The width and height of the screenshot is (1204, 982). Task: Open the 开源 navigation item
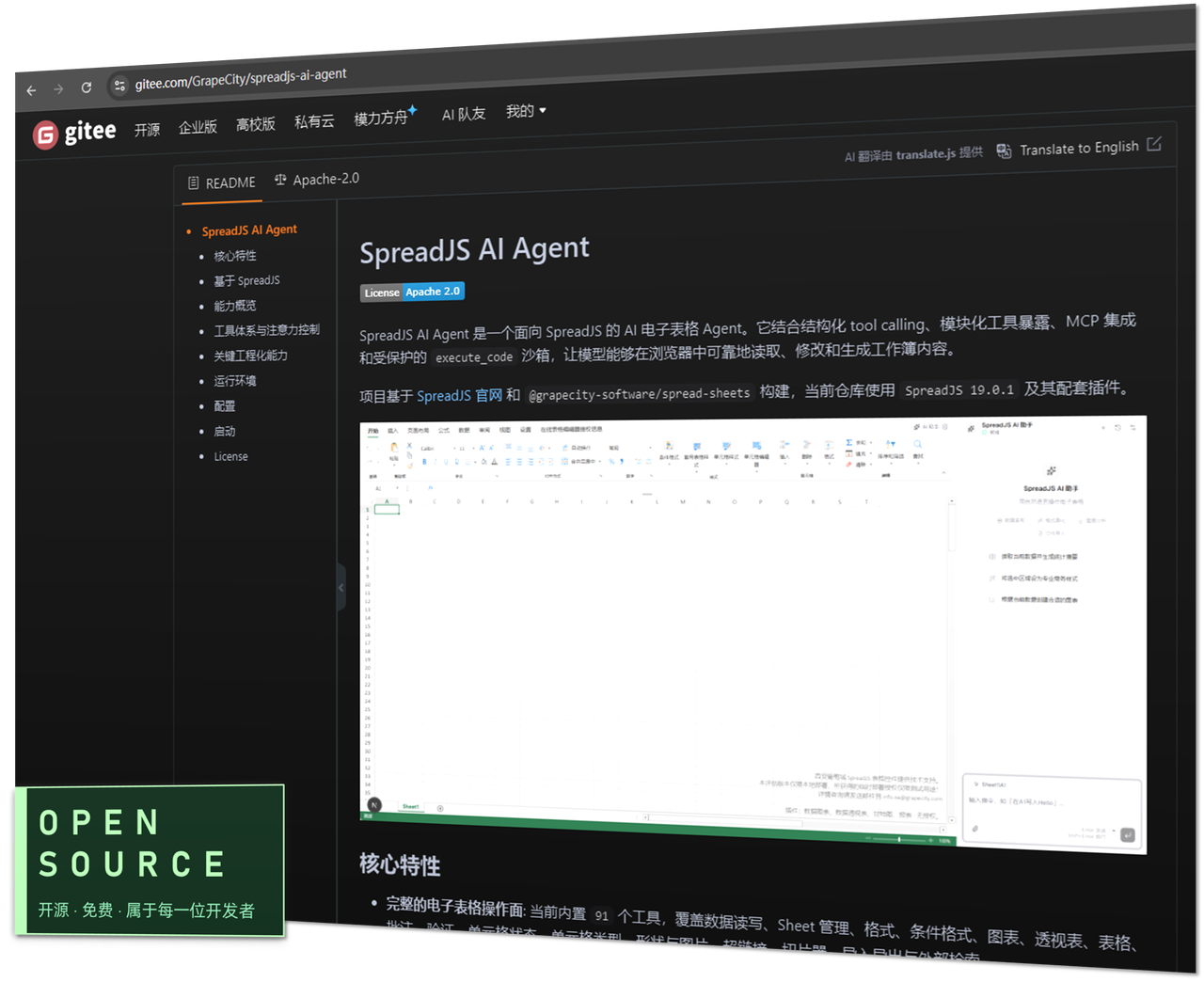pyautogui.click(x=147, y=130)
